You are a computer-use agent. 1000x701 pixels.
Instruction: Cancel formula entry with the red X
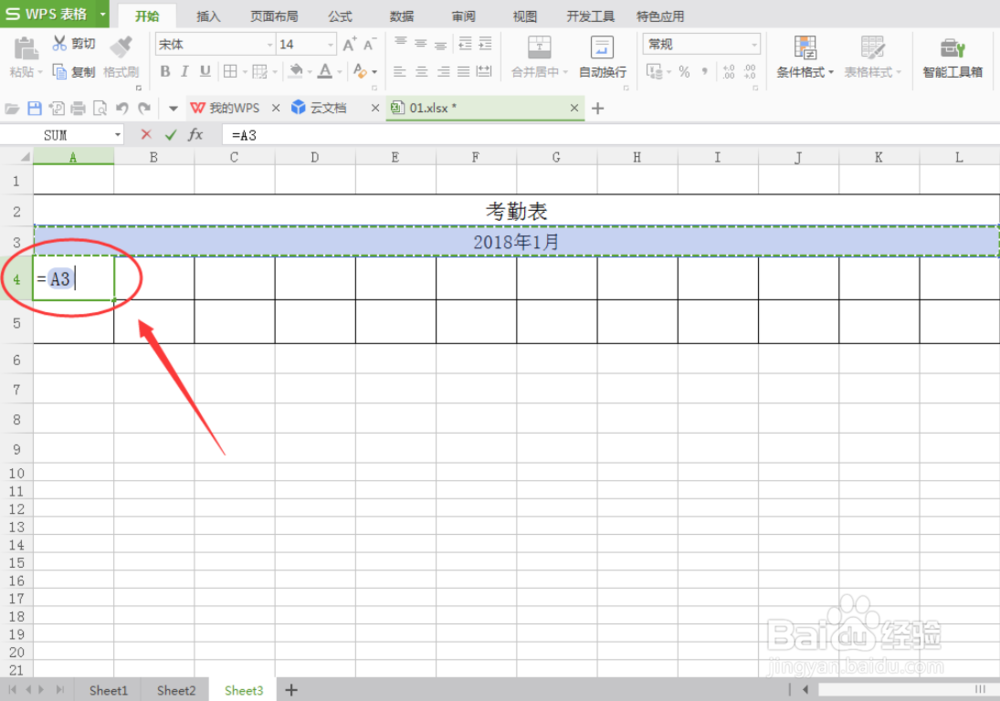click(144, 134)
